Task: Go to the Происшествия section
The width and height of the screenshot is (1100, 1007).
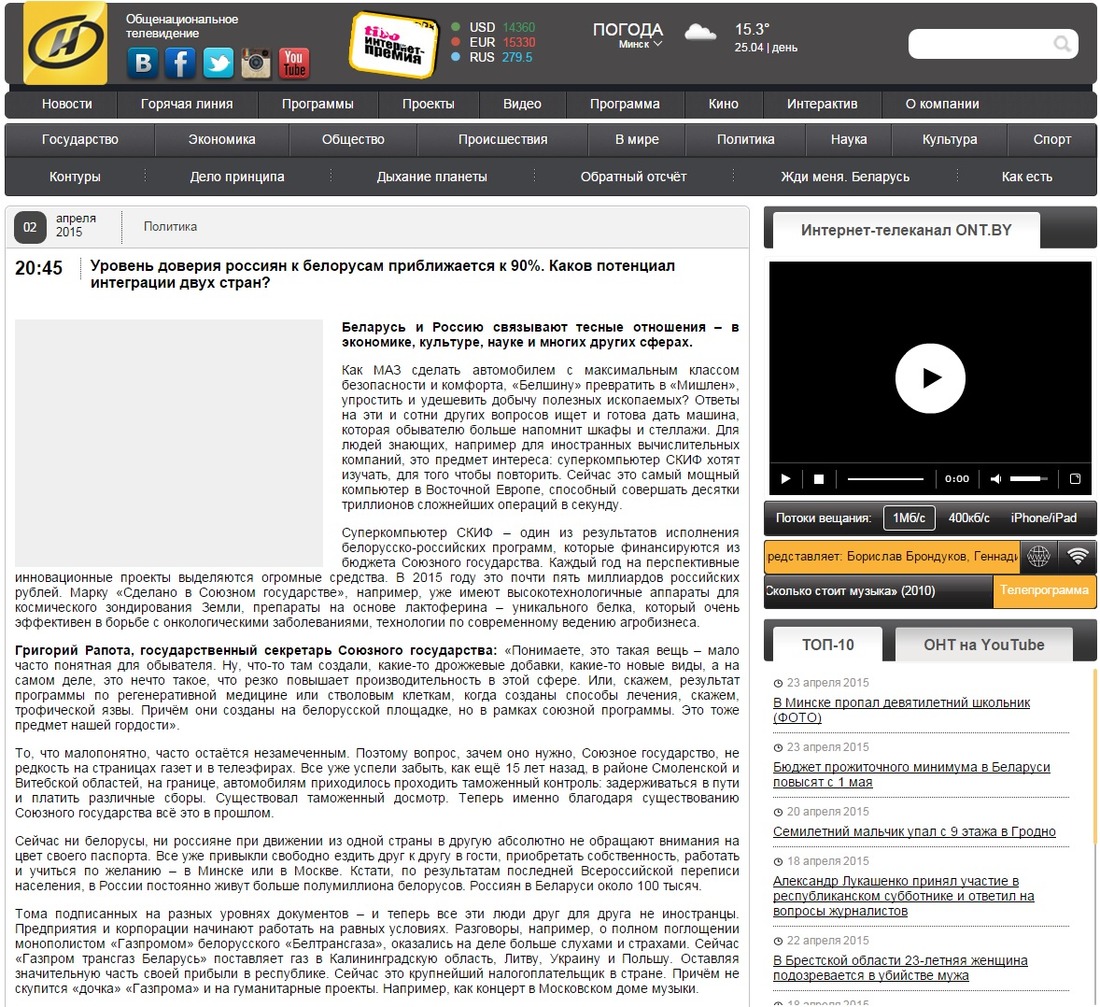Action: tap(502, 140)
